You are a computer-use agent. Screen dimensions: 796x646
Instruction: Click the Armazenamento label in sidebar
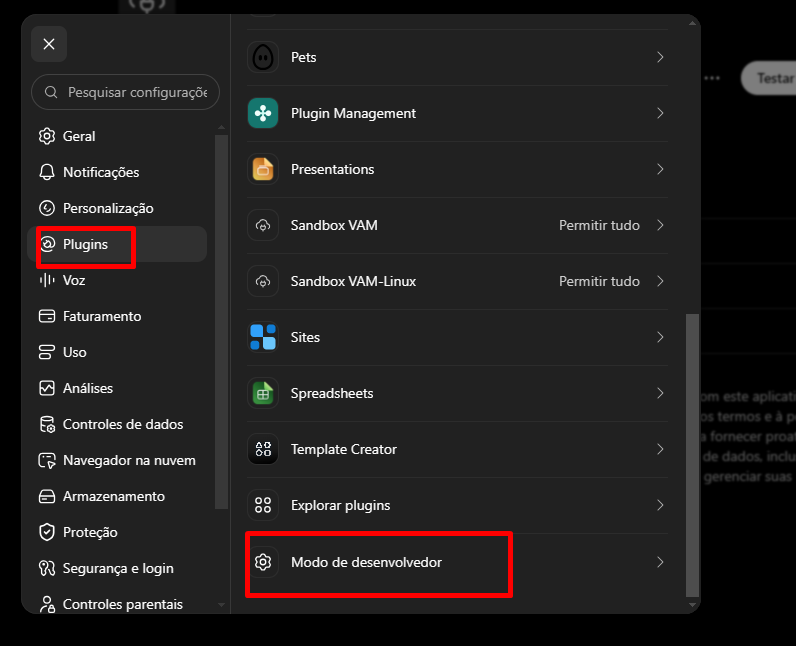coord(114,496)
